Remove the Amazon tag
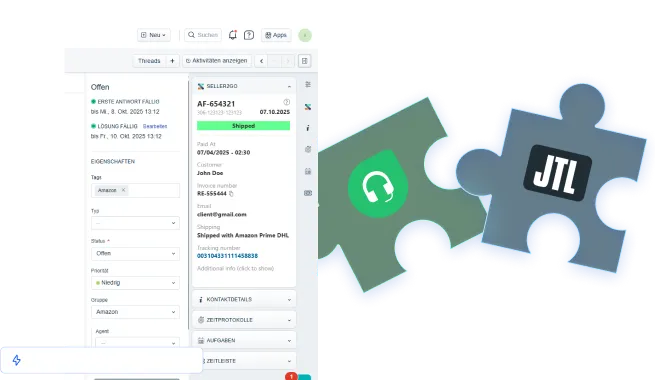This screenshot has height=380, width=655. [x=123, y=190]
